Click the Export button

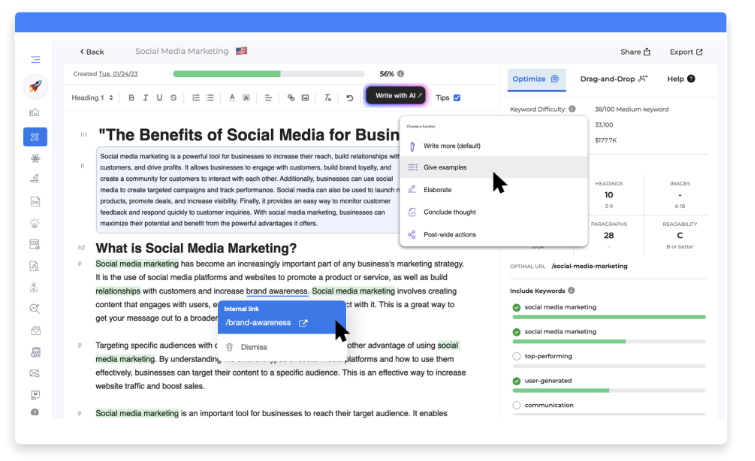[686, 52]
